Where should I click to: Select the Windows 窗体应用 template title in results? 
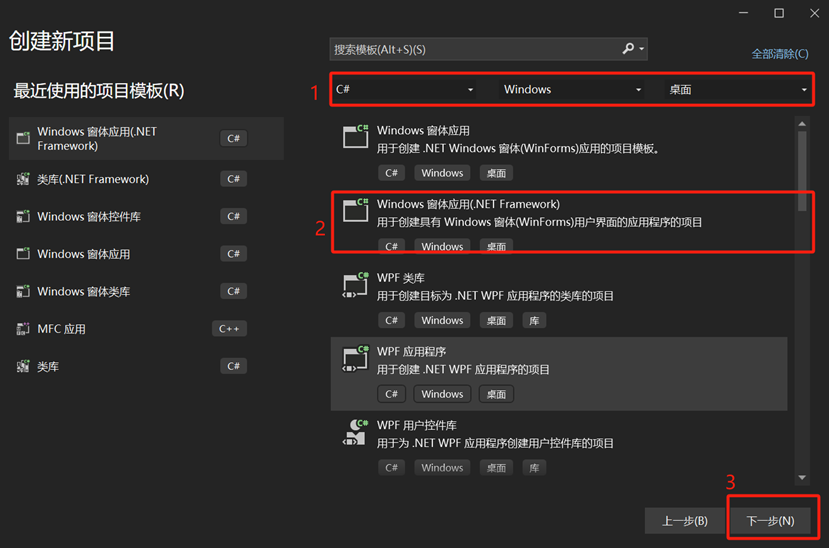[423, 131]
